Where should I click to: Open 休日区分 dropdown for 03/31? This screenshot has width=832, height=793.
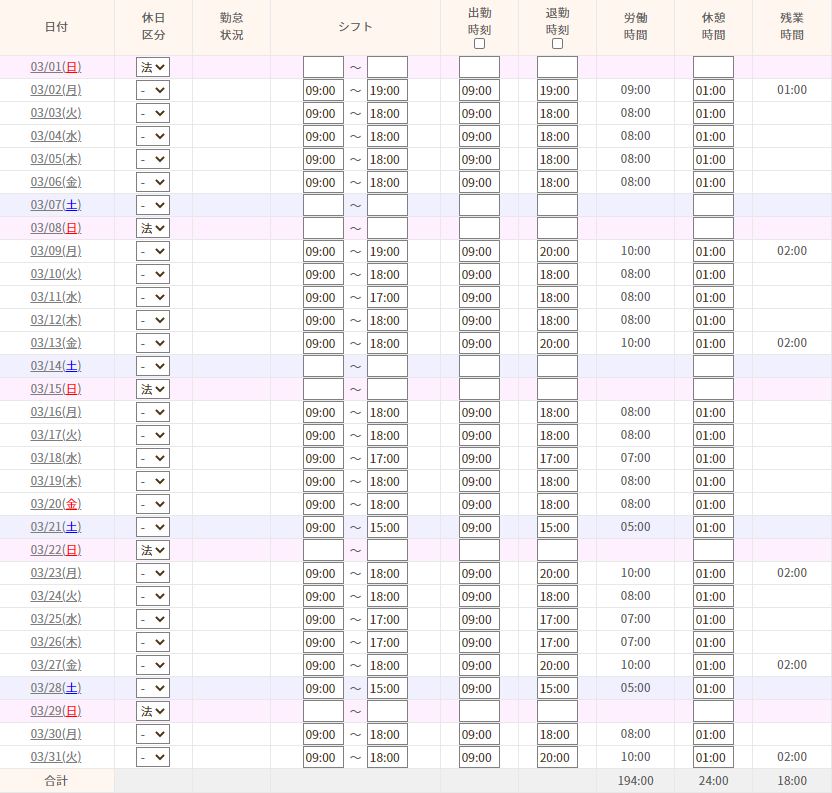[x=153, y=757]
